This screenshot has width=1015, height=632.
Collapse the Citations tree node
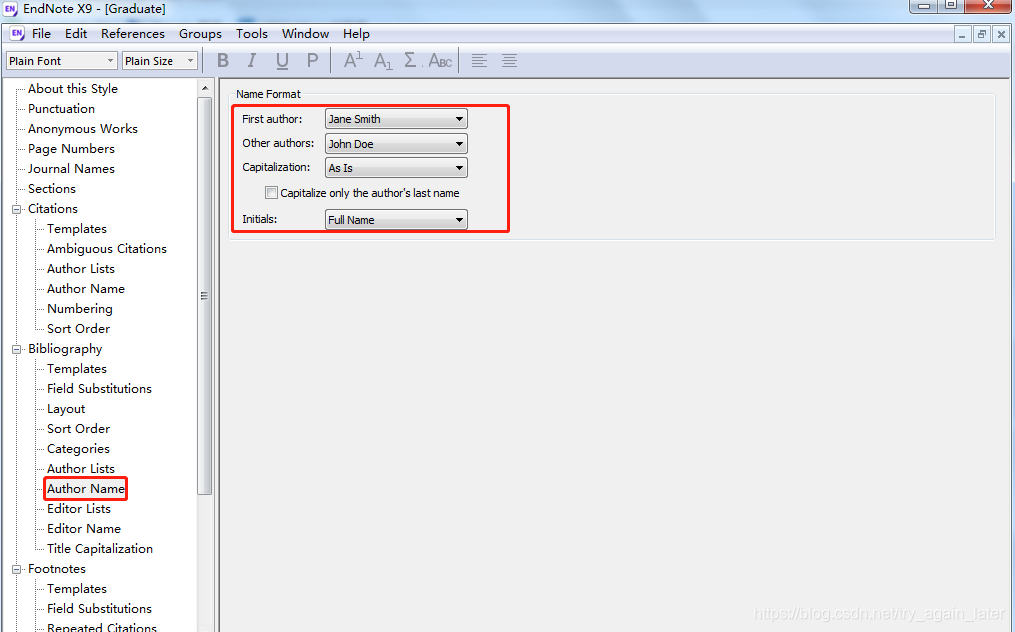tap(17, 209)
